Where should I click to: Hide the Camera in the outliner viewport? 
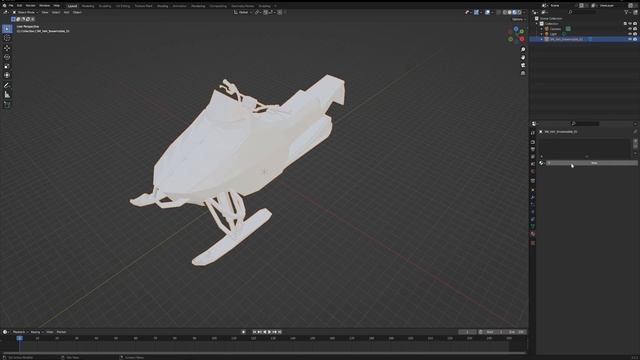[630, 29]
